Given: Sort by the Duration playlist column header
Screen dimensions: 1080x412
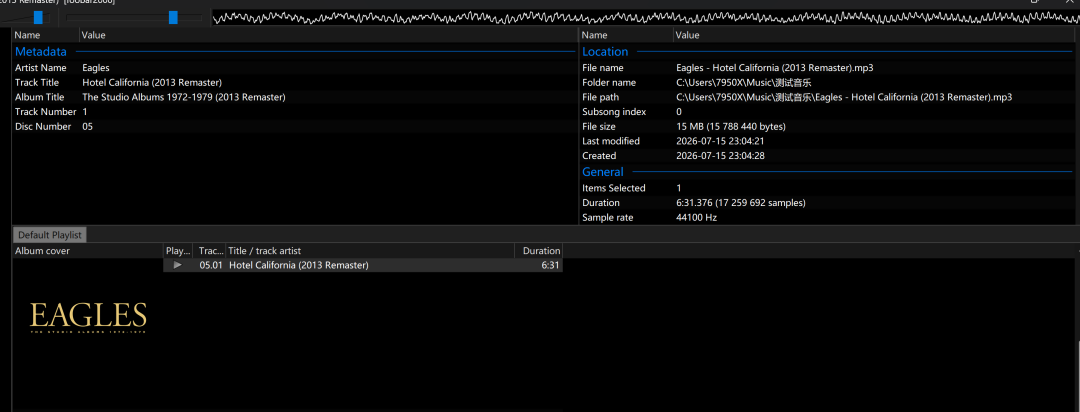Looking at the screenshot, I should click(x=539, y=251).
